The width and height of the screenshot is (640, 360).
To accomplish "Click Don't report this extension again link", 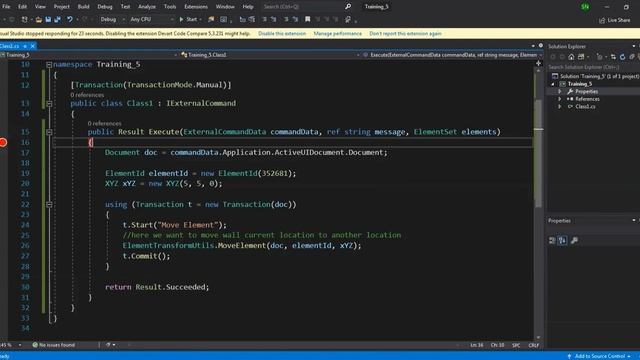I will coord(405,33).
